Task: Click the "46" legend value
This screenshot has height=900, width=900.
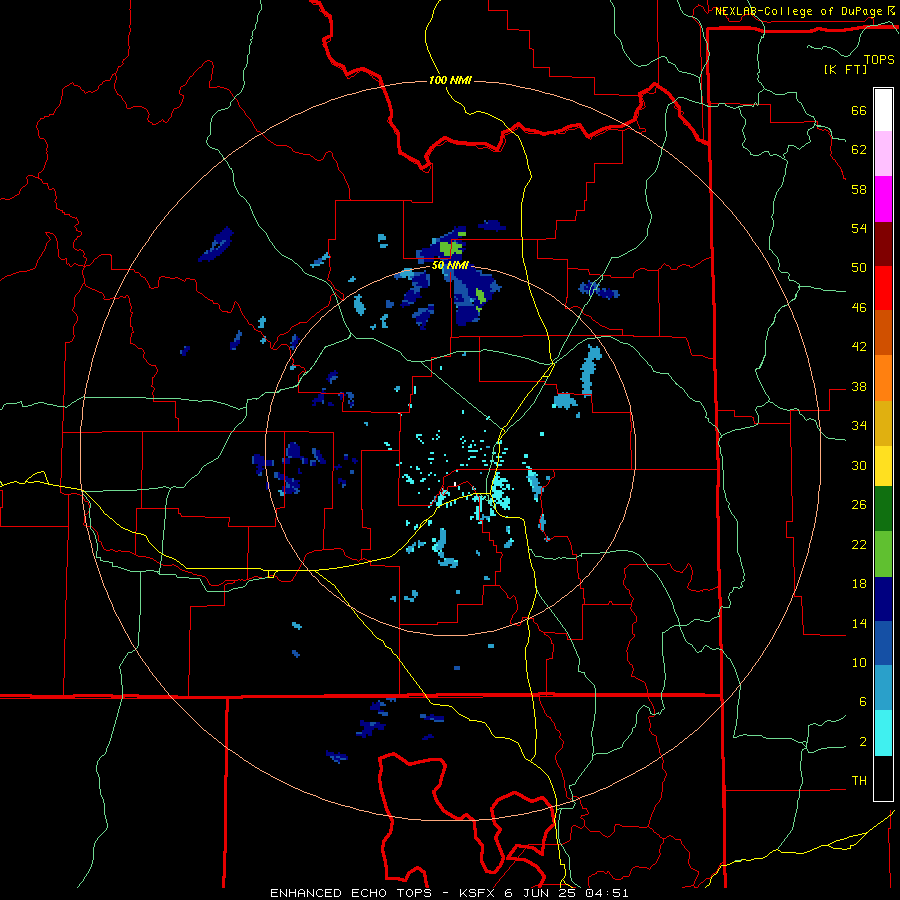Action: (x=859, y=308)
